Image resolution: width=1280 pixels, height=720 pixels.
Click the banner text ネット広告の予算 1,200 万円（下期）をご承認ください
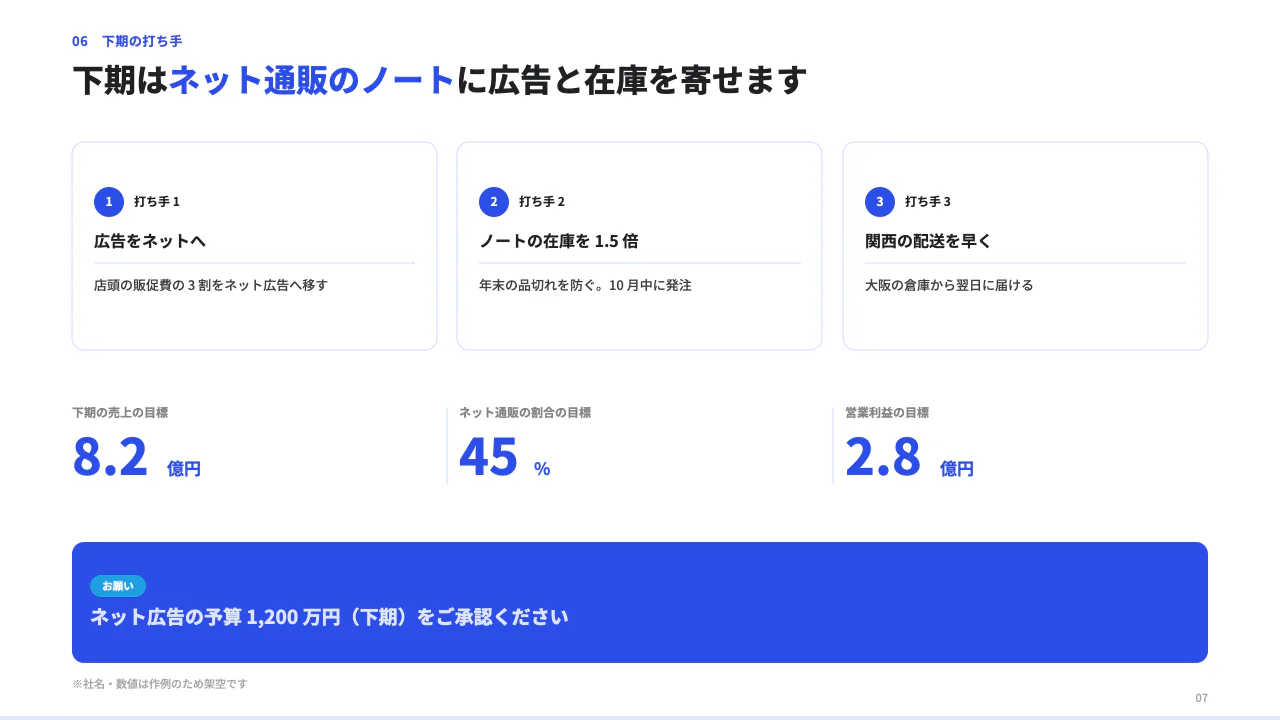pyautogui.click(x=329, y=617)
